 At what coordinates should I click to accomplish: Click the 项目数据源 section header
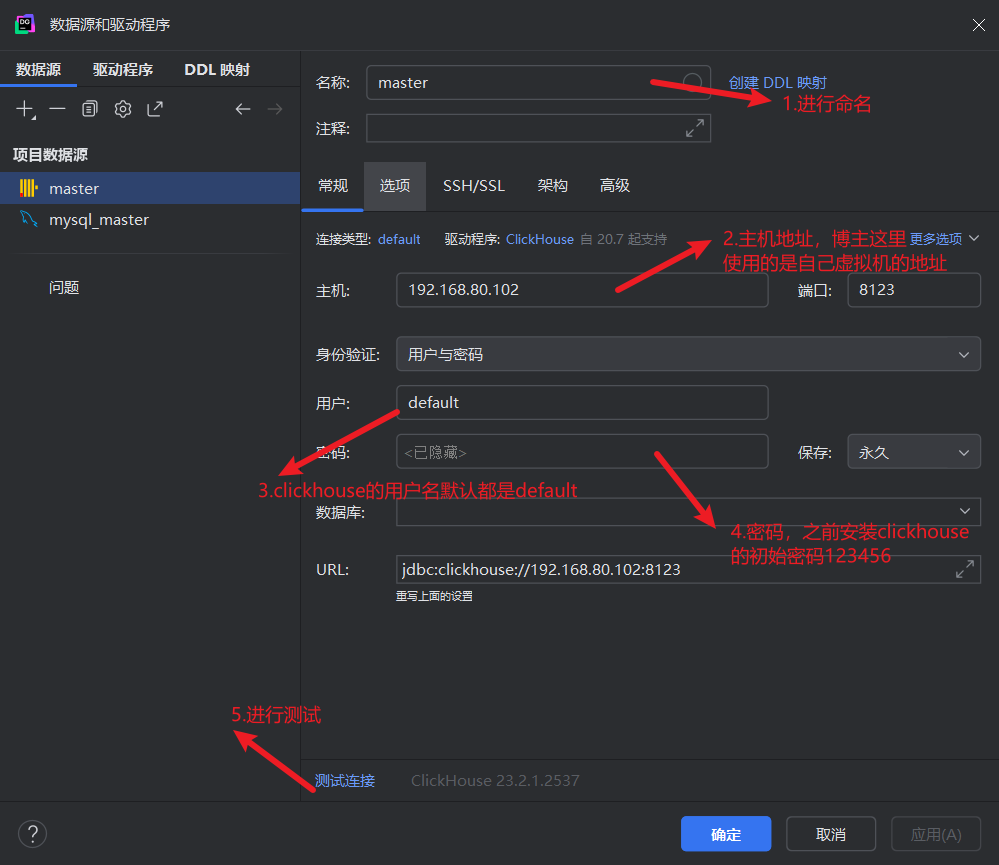[x=50, y=154]
